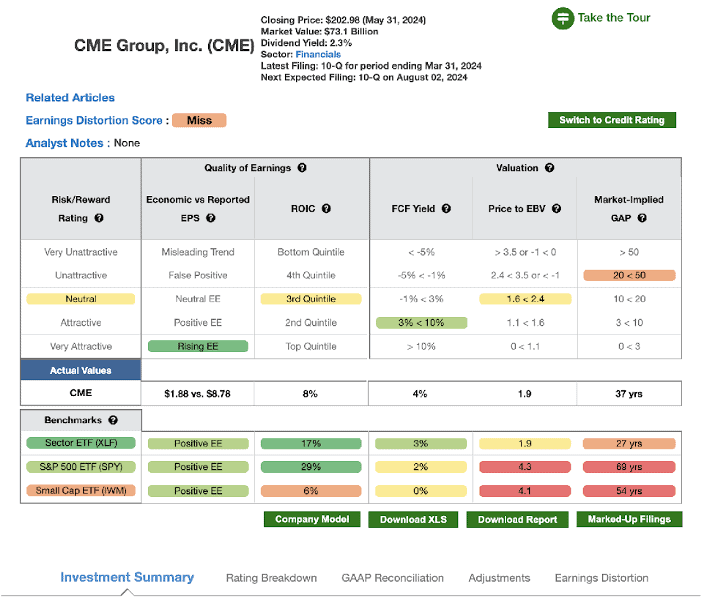The image size is (720, 606).
Task: Click help icon next to Economic vs Reported EPS
Action: (x=210, y=218)
